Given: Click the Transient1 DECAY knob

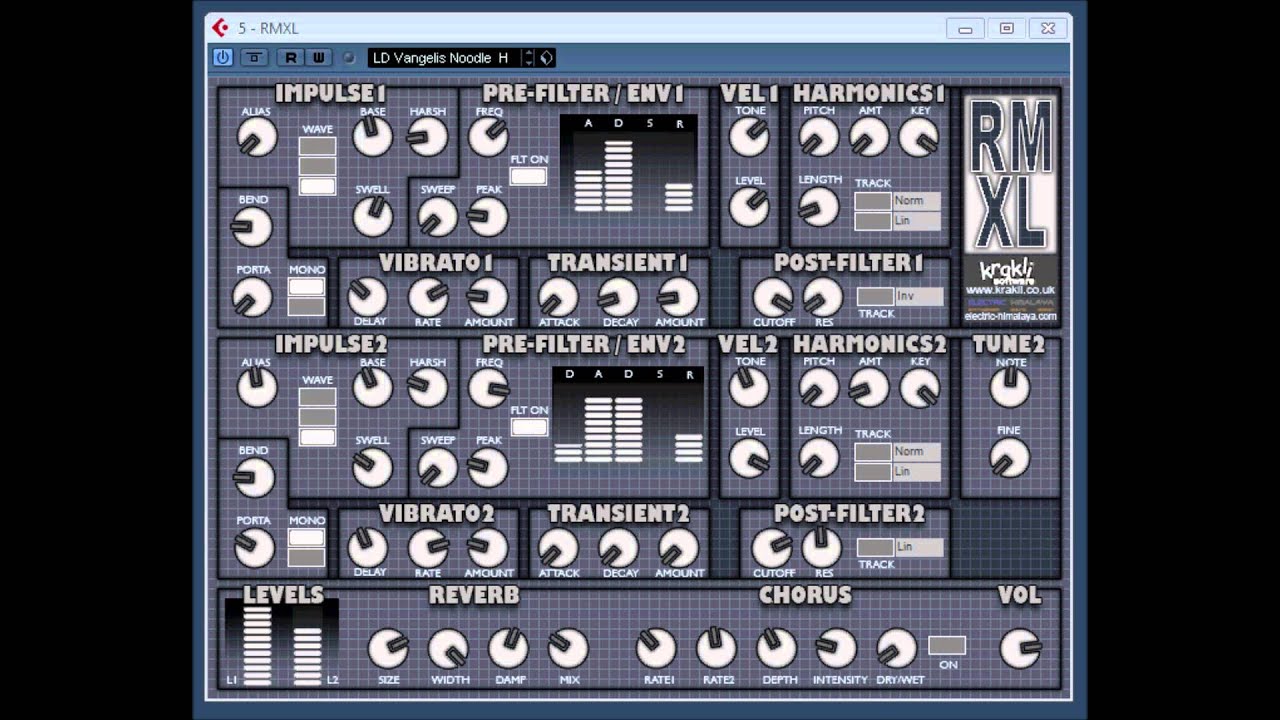Looking at the screenshot, I should click(x=619, y=297).
